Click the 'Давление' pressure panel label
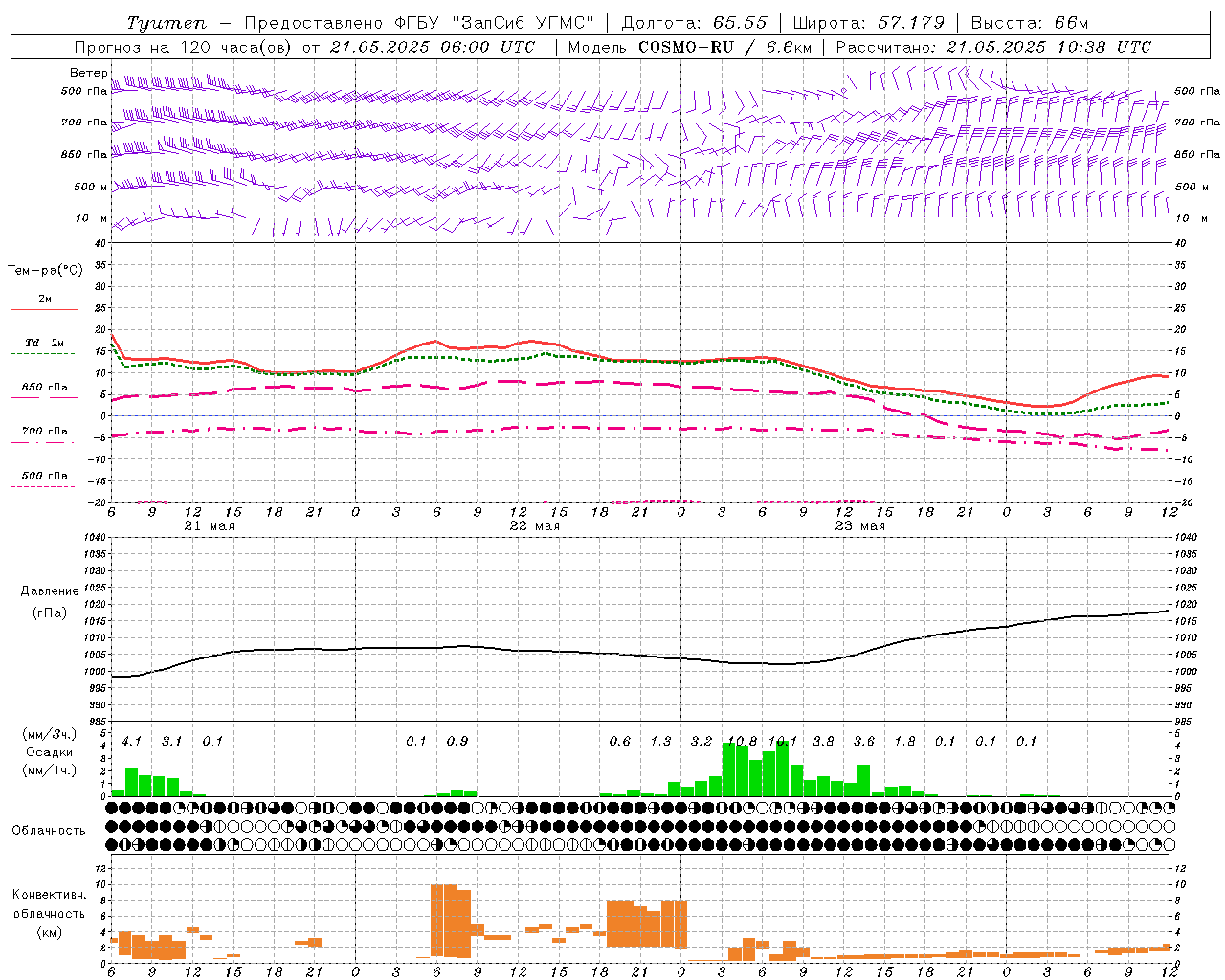This screenshot has height=980, width=1225. (50, 591)
